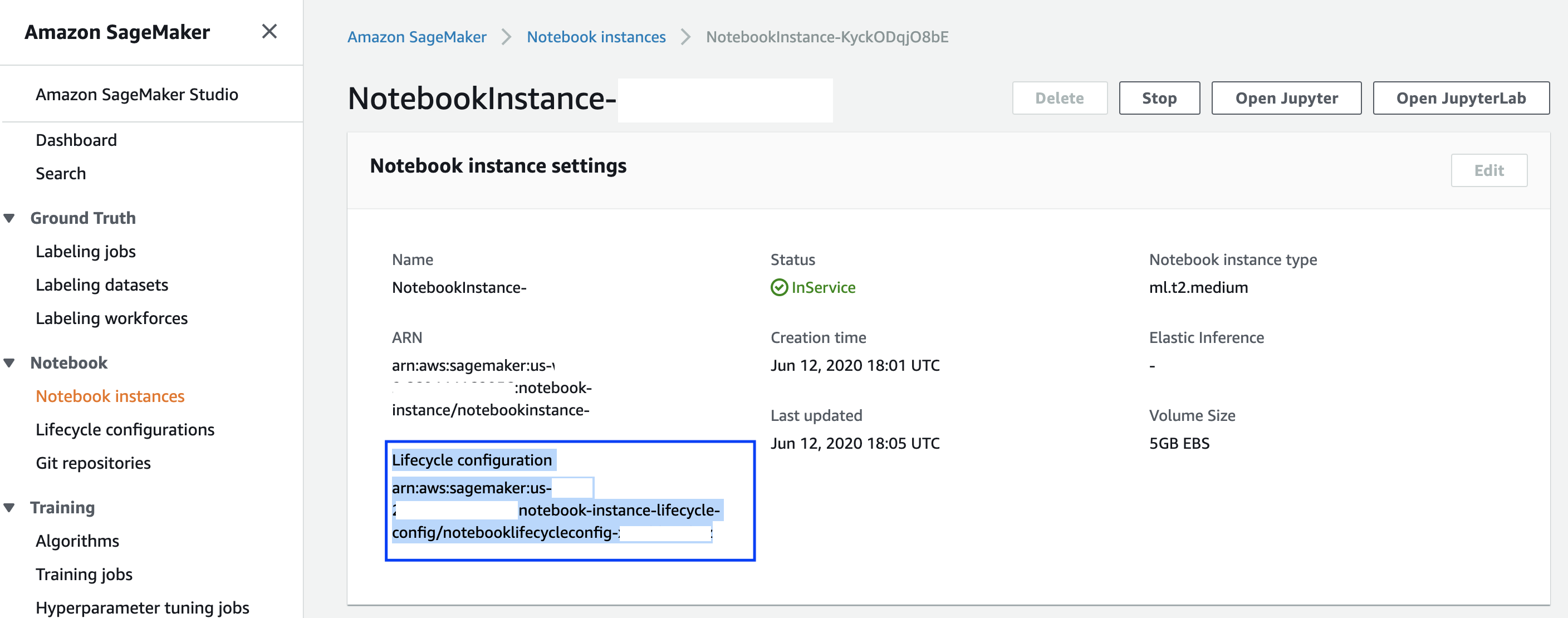Click the creation time Jun 12, 2020 18:01 UTC
Viewport: 1568px width, 618px height.
[855, 365]
